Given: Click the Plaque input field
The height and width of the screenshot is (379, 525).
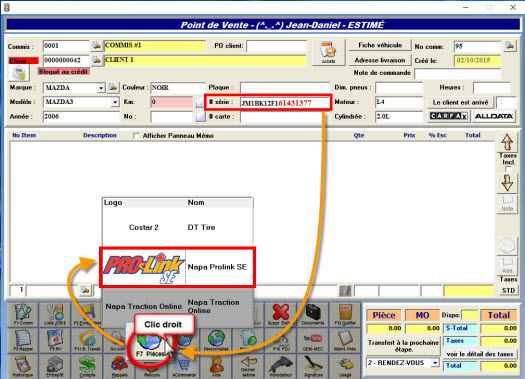Looking at the screenshot, I should 285,88.
